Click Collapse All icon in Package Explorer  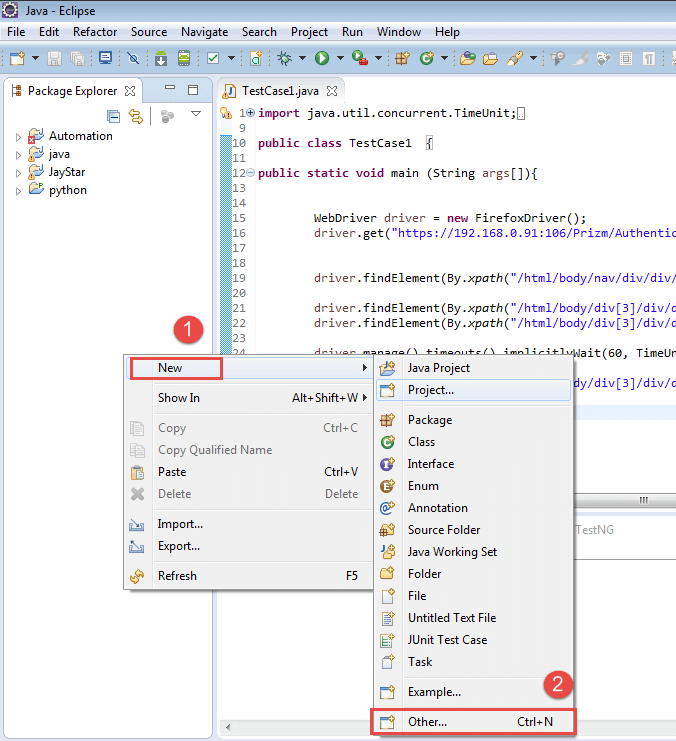[x=113, y=116]
